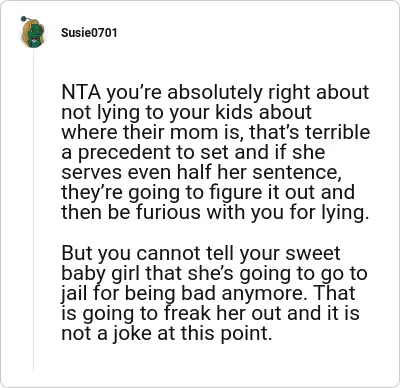
Task: Open the Susie0701 username profile link
Action: 89,33
